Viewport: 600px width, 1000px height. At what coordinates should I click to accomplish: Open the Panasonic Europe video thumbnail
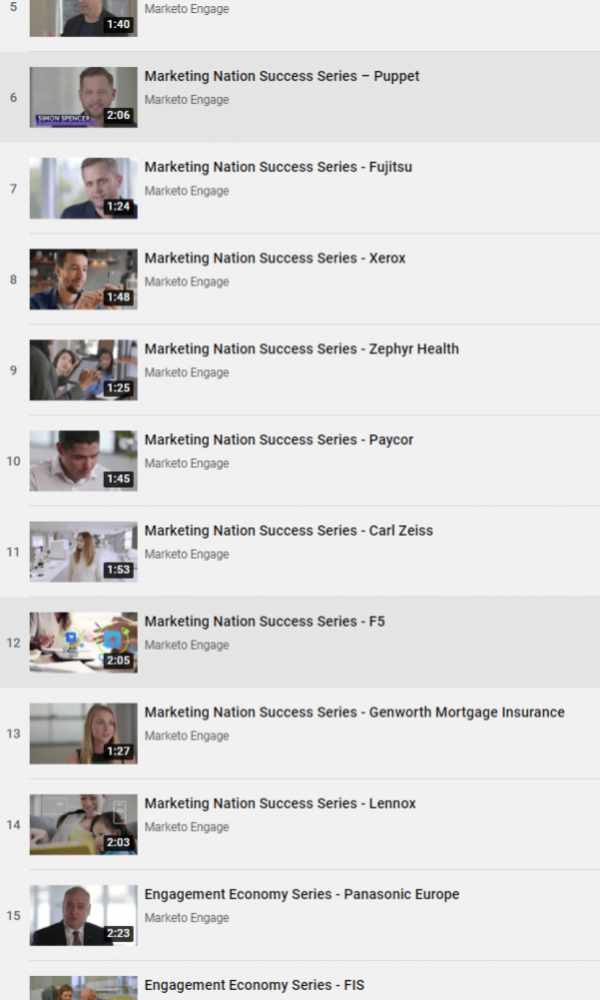[x=84, y=915]
